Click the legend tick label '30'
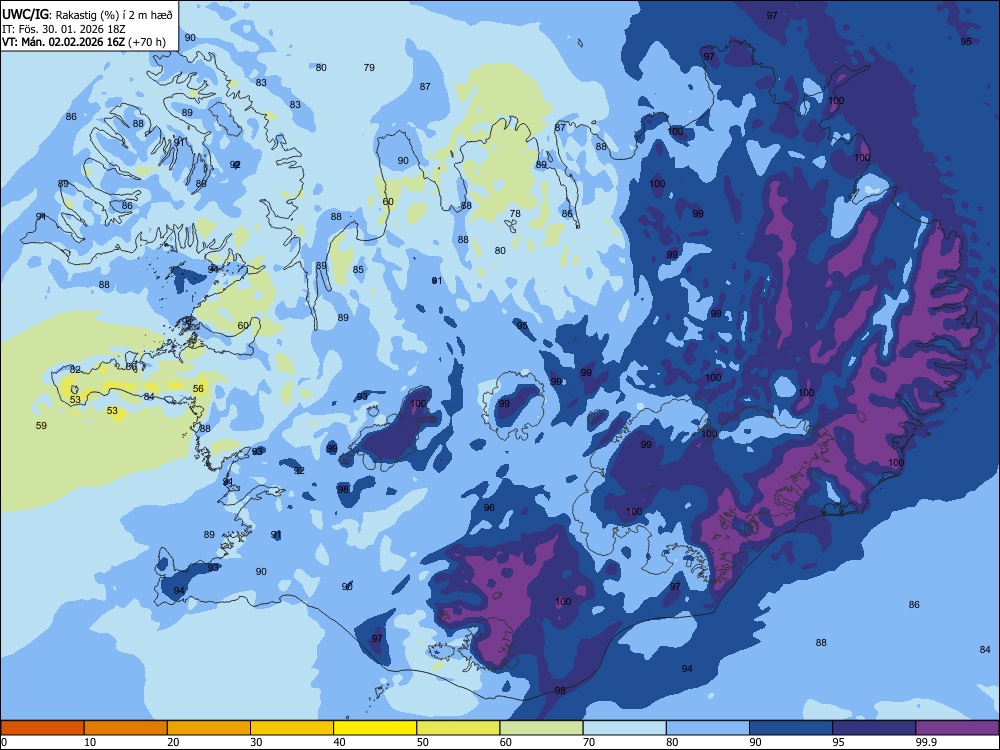Viewport: 1000px width, 750px height. 256,742
